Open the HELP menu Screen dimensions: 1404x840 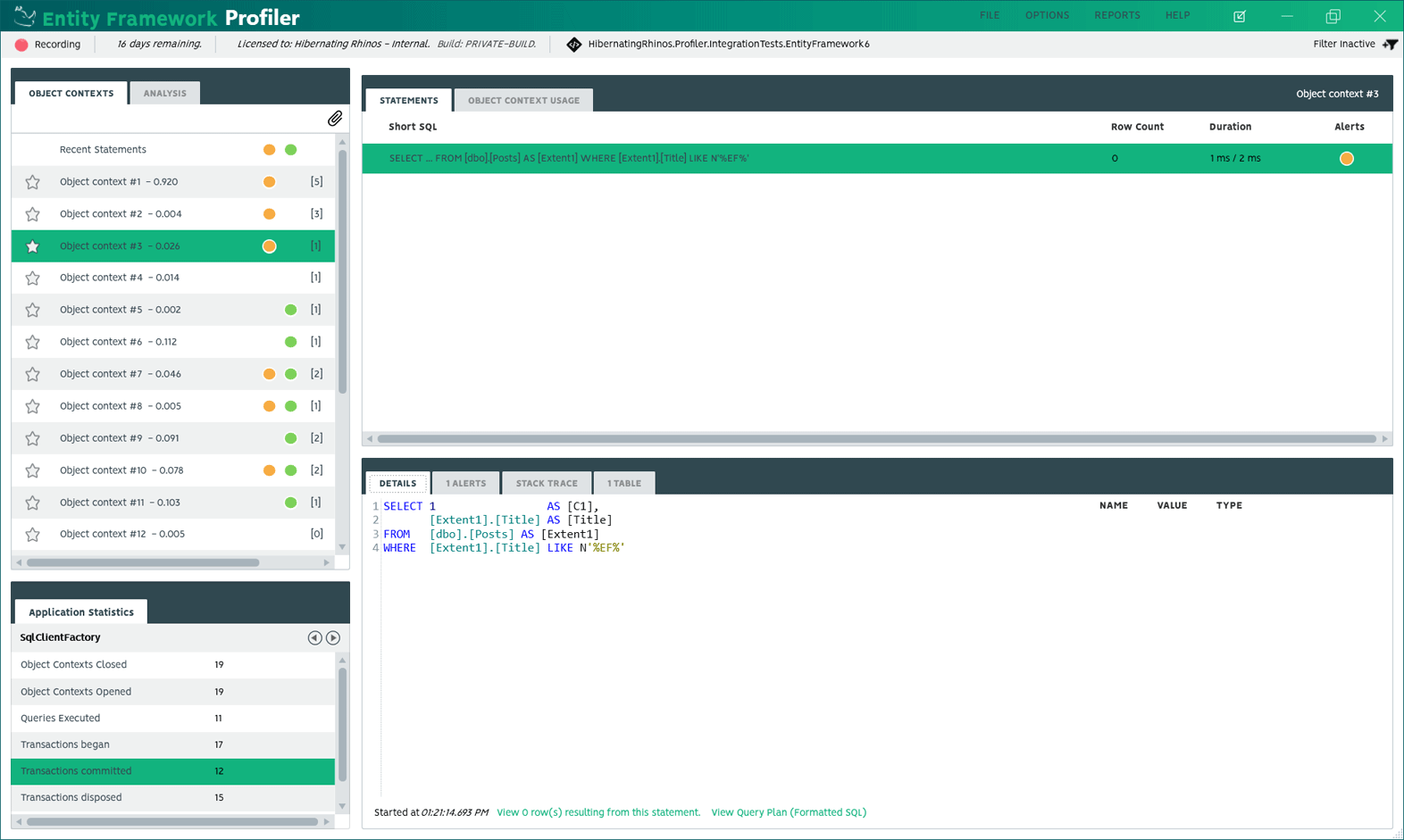pyautogui.click(x=1177, y=15)
